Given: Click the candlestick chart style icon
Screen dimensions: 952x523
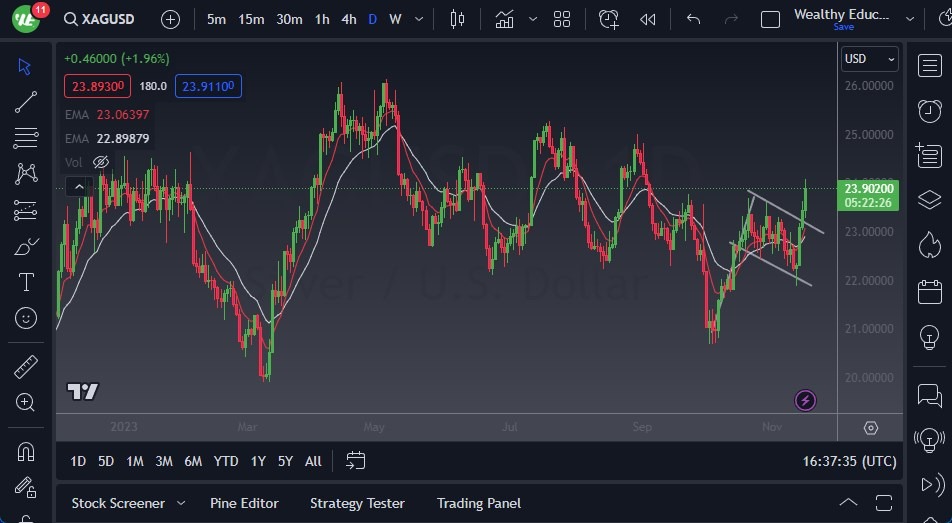Looking at the screenshot, I should point(458,19).
